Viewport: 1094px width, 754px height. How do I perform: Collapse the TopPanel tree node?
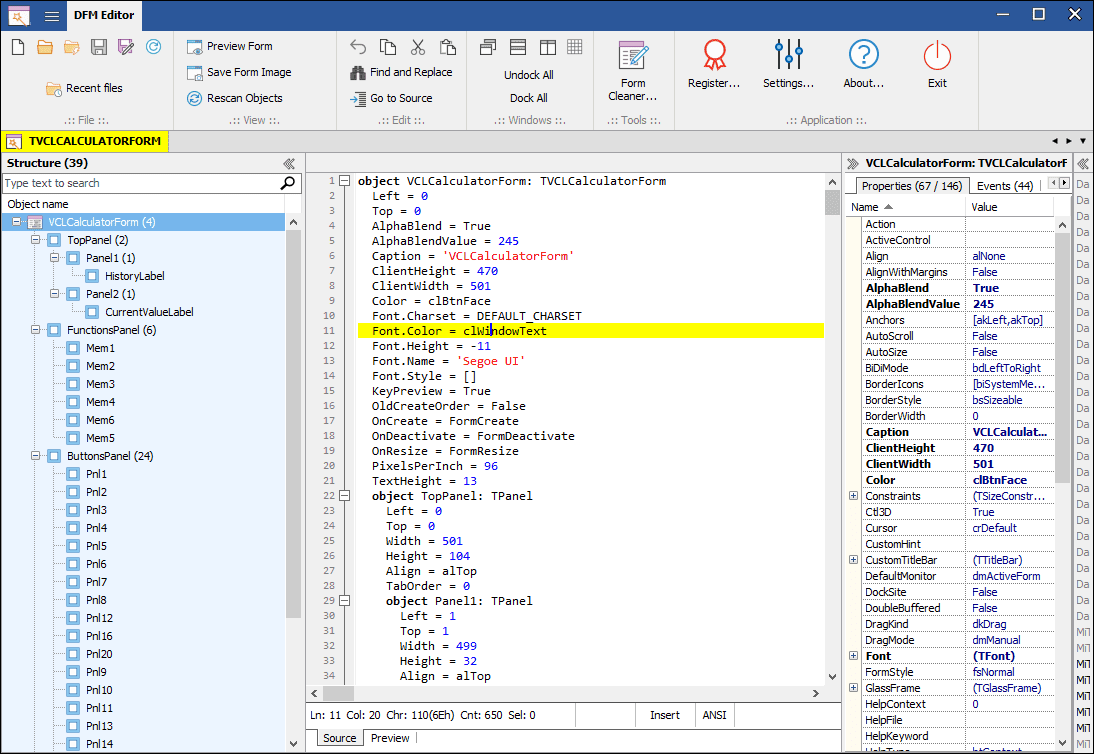coord(36,240)
